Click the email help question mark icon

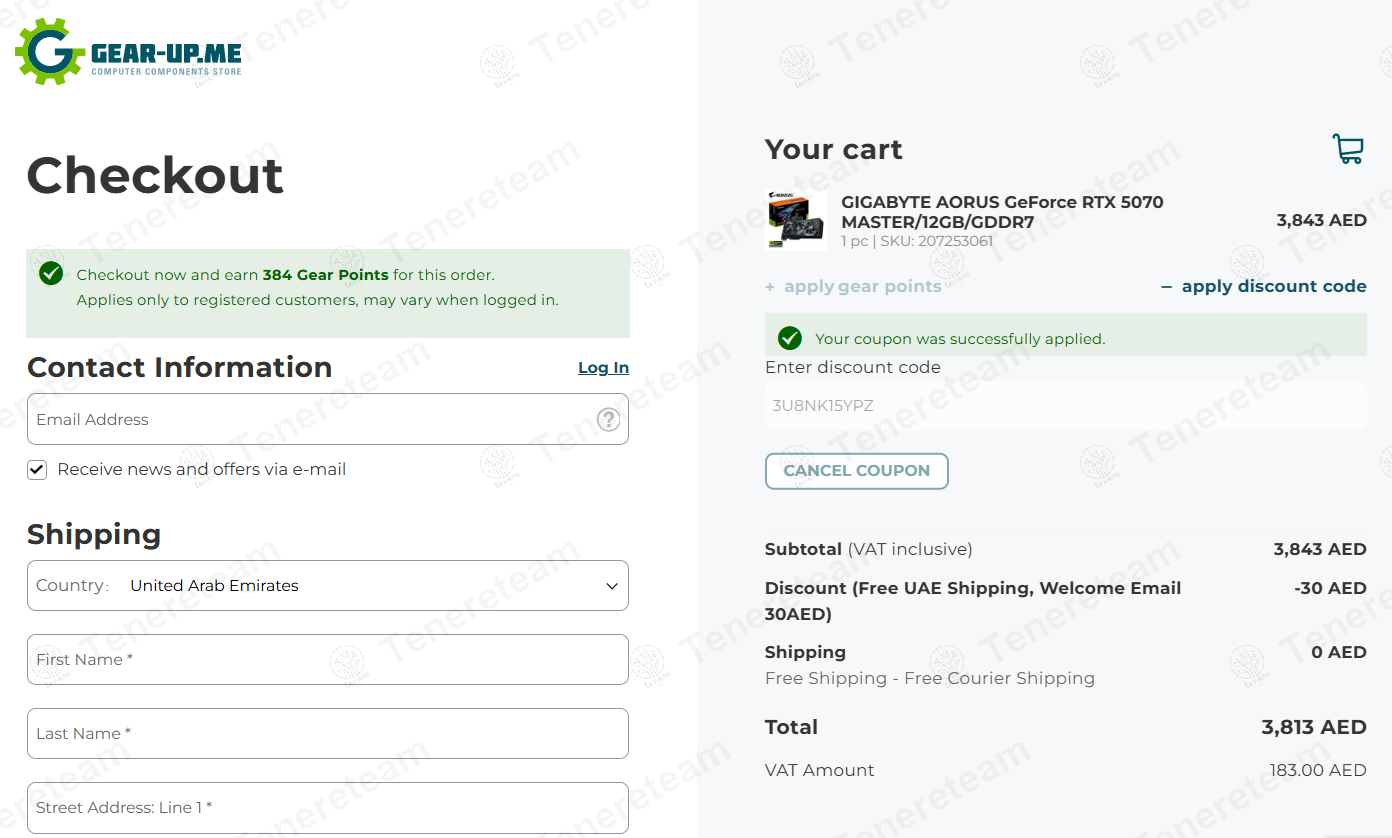point(608,420)
